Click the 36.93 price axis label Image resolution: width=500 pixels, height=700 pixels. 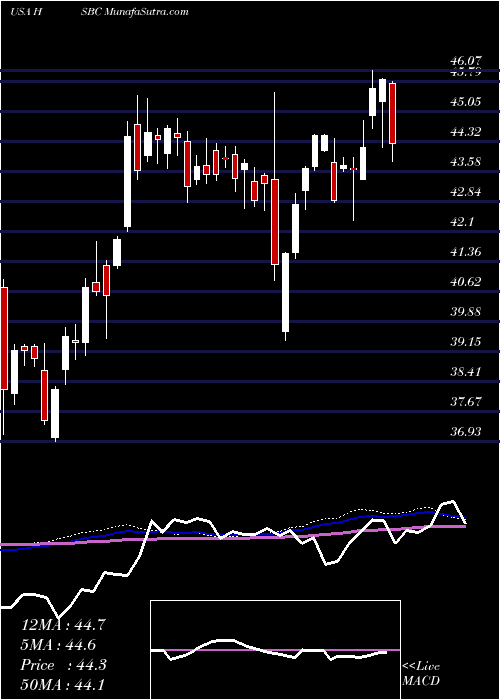(465, 432)
